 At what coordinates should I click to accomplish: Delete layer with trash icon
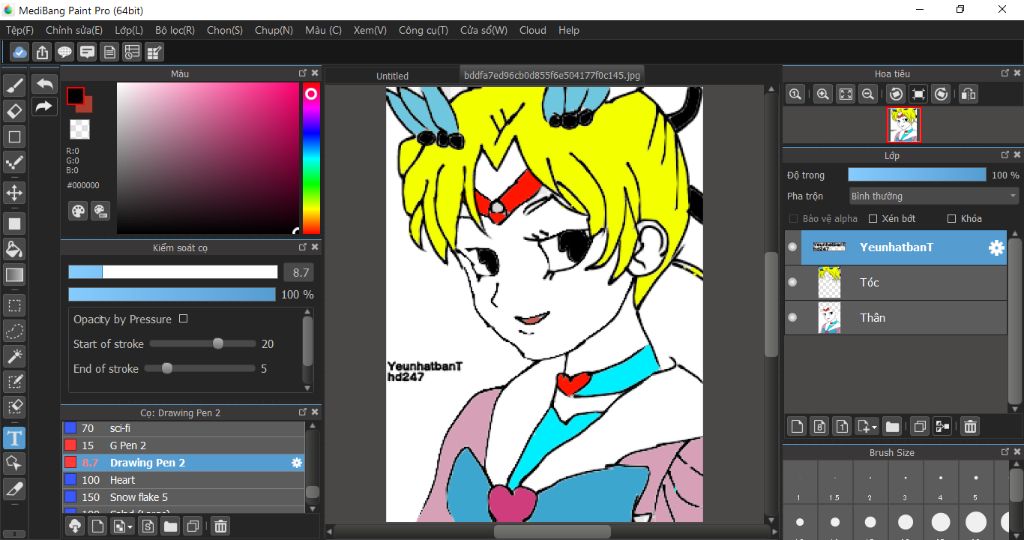pyautogui.click(x=970, y=426)
